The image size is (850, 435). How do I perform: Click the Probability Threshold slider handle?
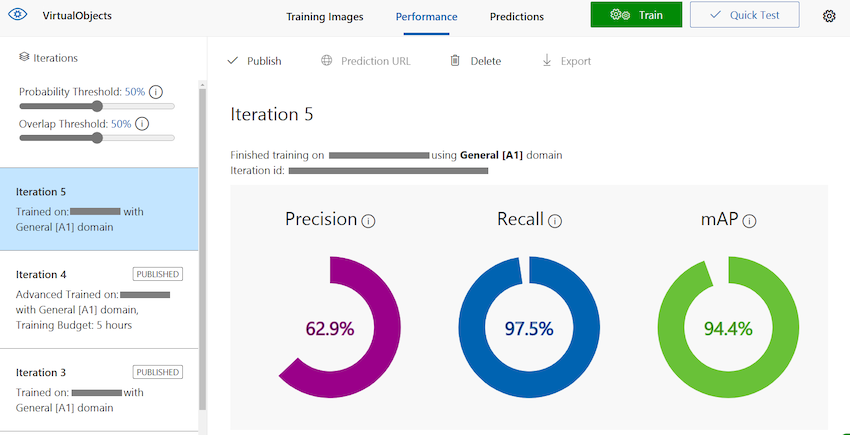coord(97,106)
